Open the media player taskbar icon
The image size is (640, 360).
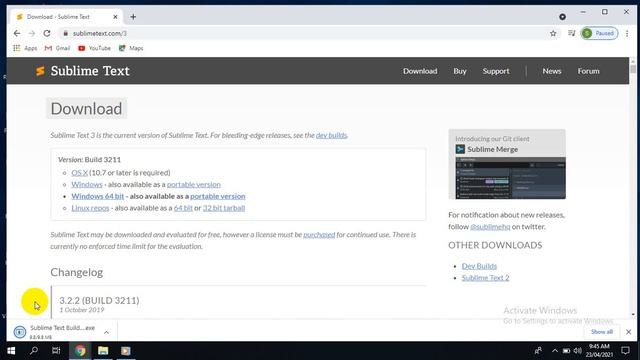[126, 351]
